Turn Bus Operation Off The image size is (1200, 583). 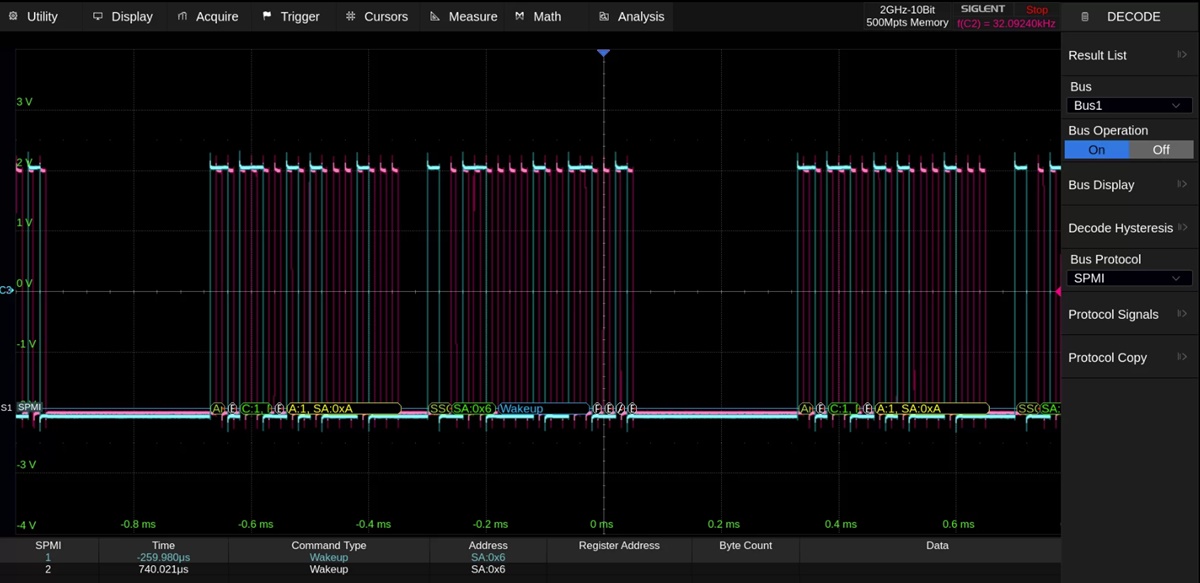tap(1161, 150)
